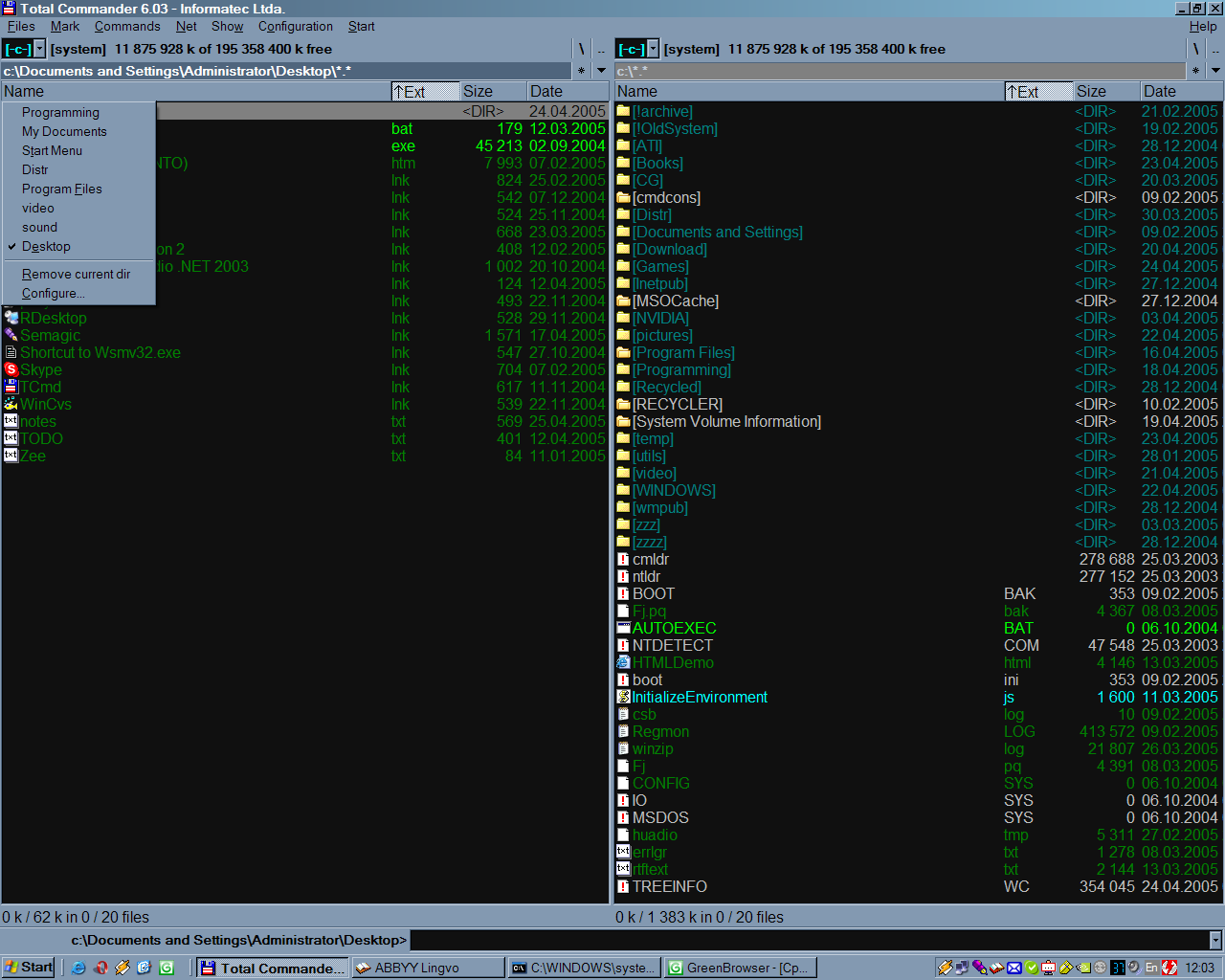The width and height of the screenshot is (1225, 980).
Task: Open the Programming hotlist entry
Action: click(x=78, y=113)
